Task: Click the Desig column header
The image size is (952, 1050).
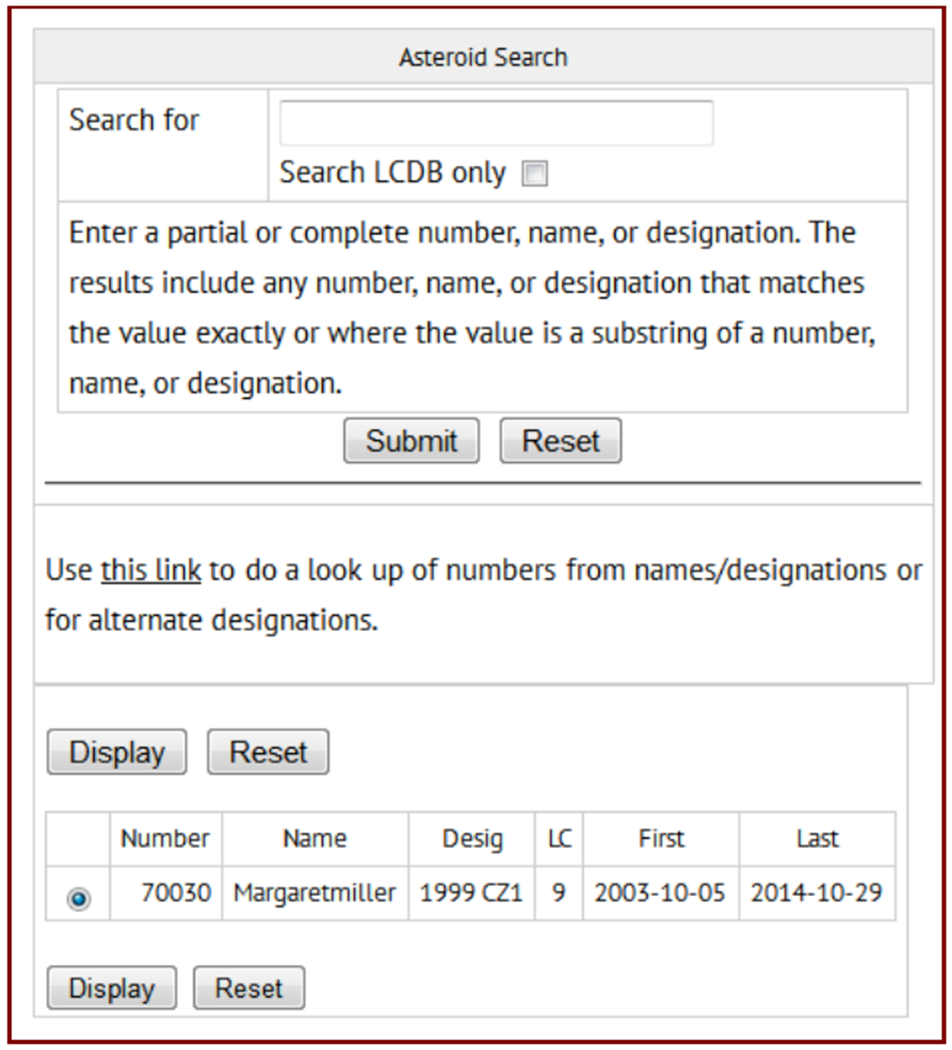Action: 472,839
